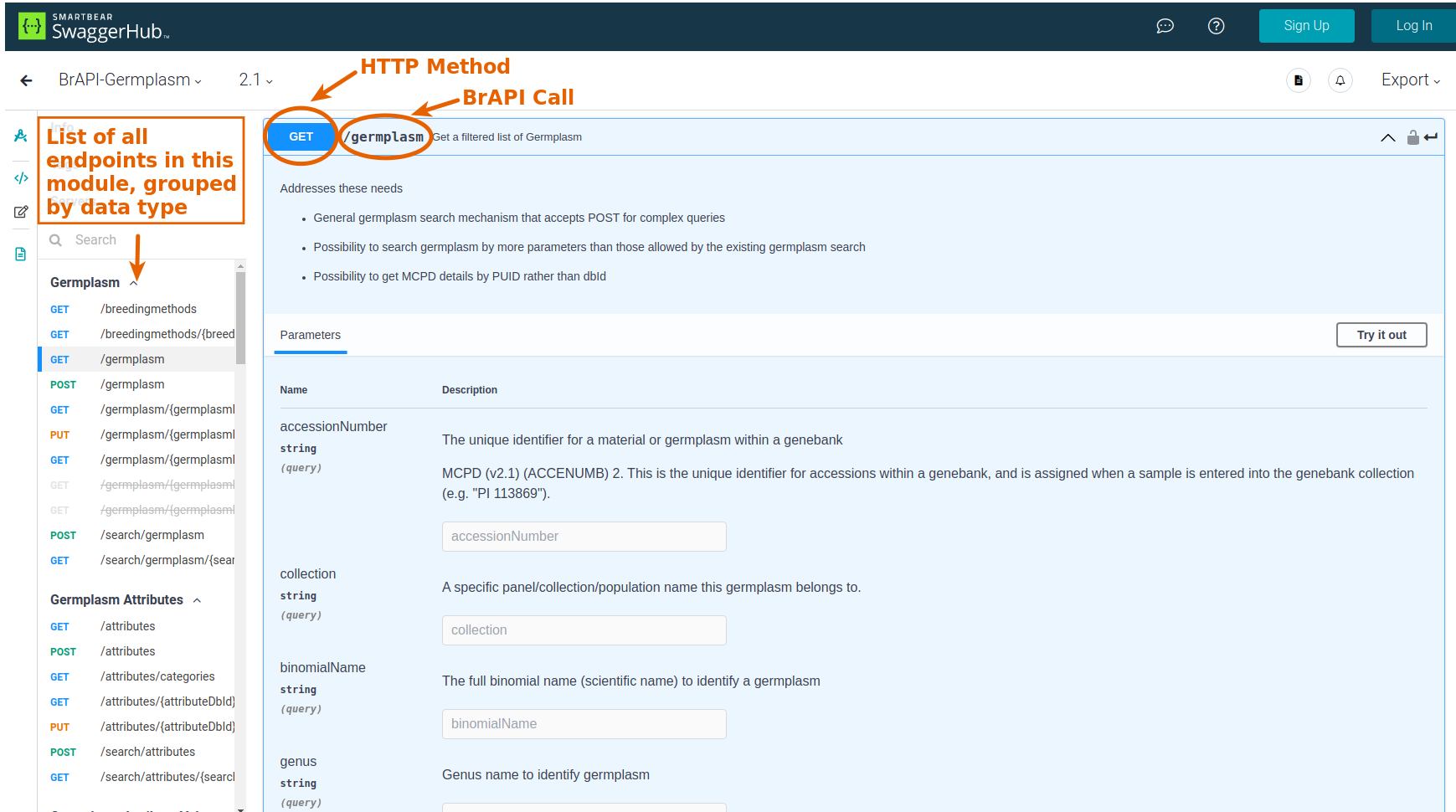The image size is (1456, 812).
Task: Select POST /search/germplasm endpoint
Action: [152, 535]
